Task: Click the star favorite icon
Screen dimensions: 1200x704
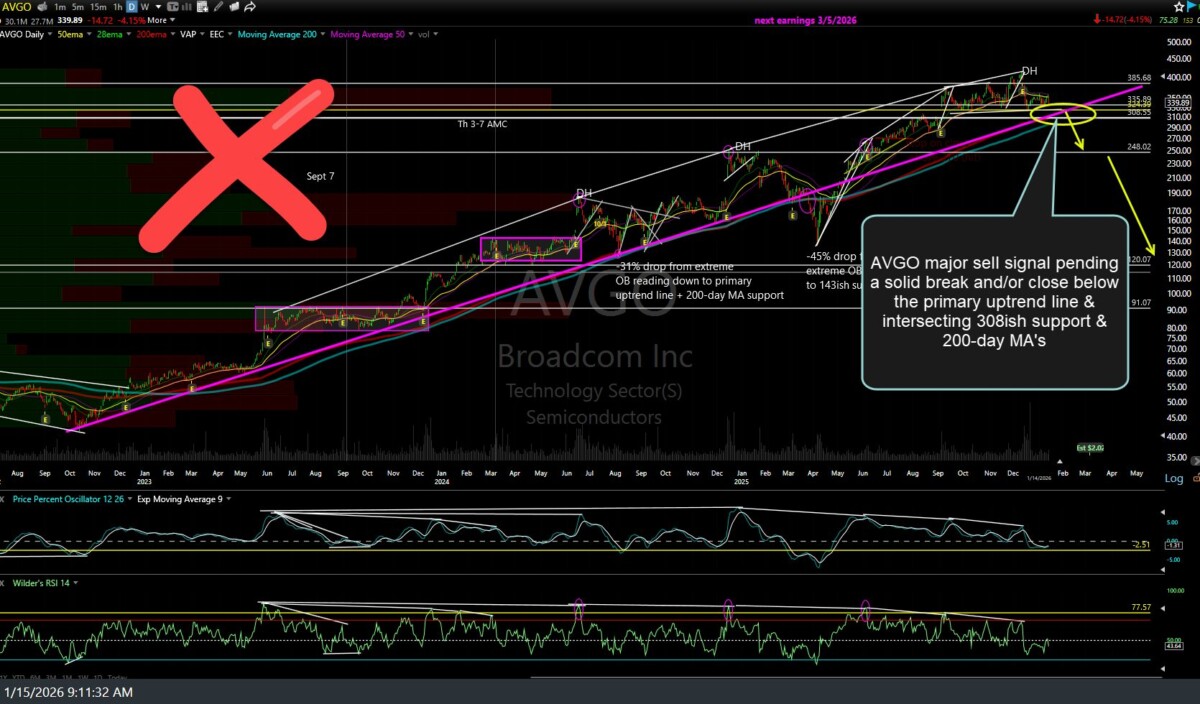Action: click(1178, 6)
